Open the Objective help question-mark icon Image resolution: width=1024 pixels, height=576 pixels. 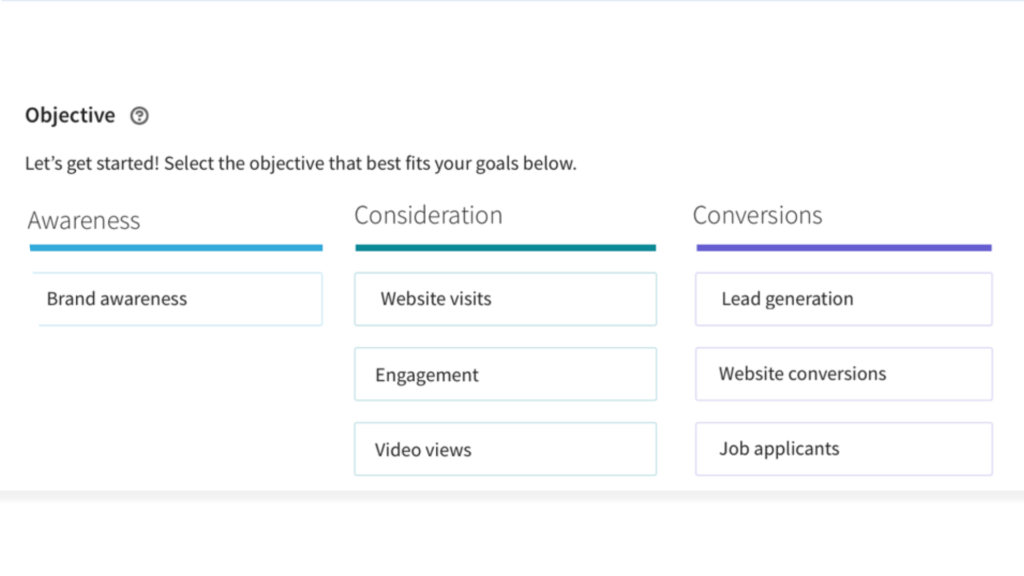coord(139,116)
